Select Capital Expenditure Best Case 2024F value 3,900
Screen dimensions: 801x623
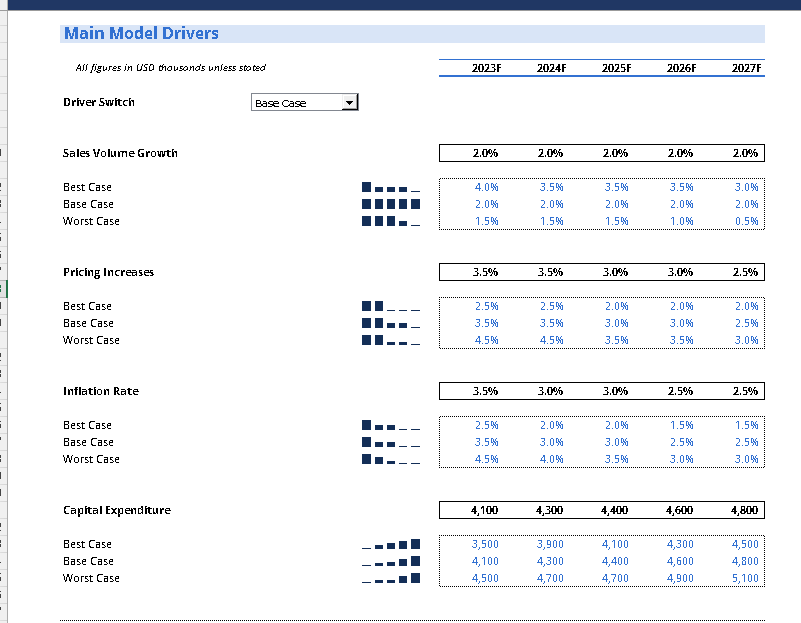click(x=550, y=544)
